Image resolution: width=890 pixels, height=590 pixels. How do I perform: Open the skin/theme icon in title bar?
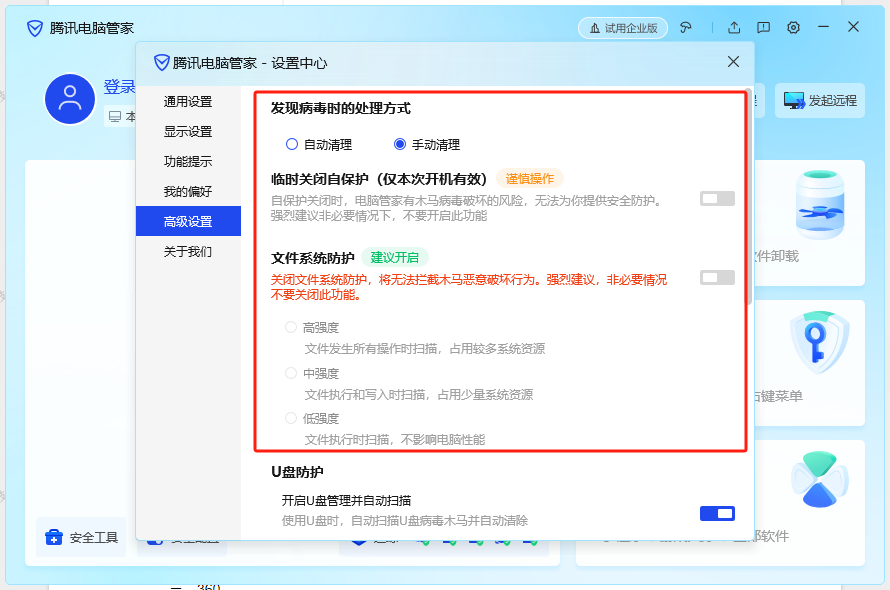pyautogui.click(x=686, y=27)
